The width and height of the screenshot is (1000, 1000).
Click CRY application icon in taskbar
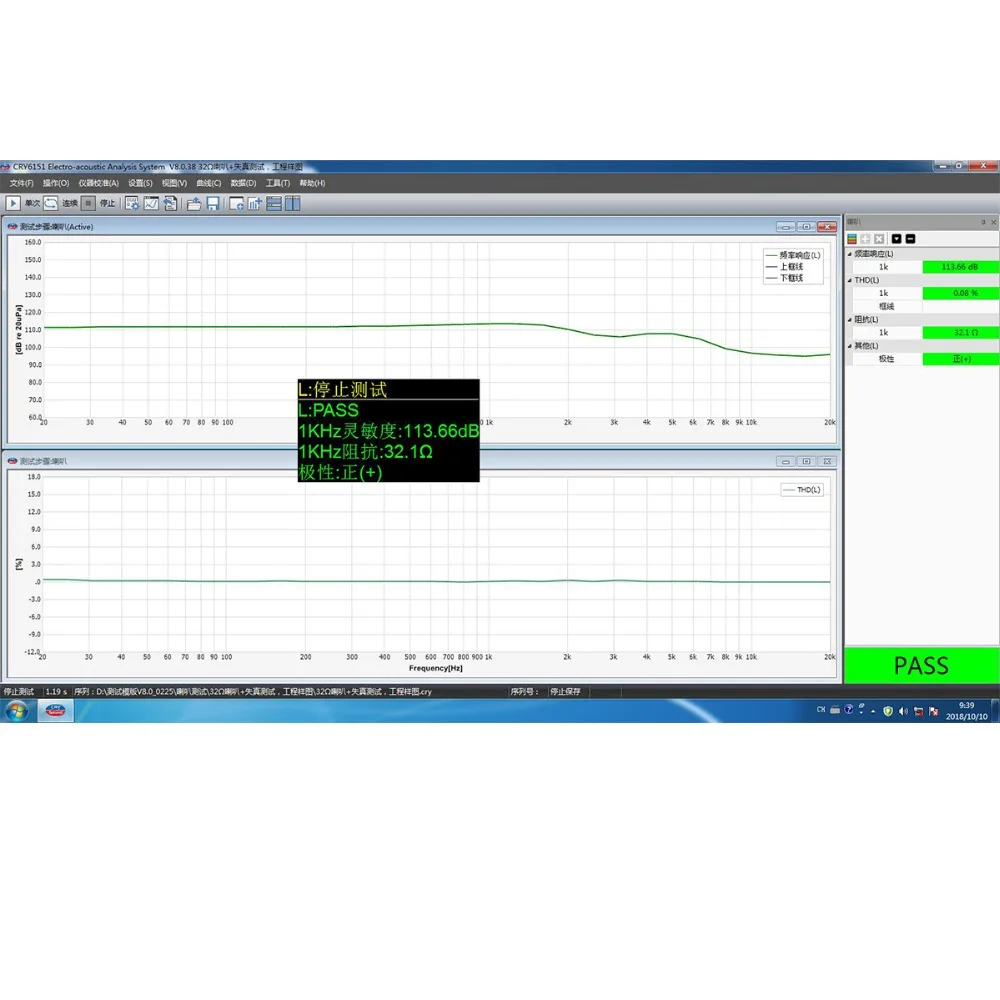(55, 710)
